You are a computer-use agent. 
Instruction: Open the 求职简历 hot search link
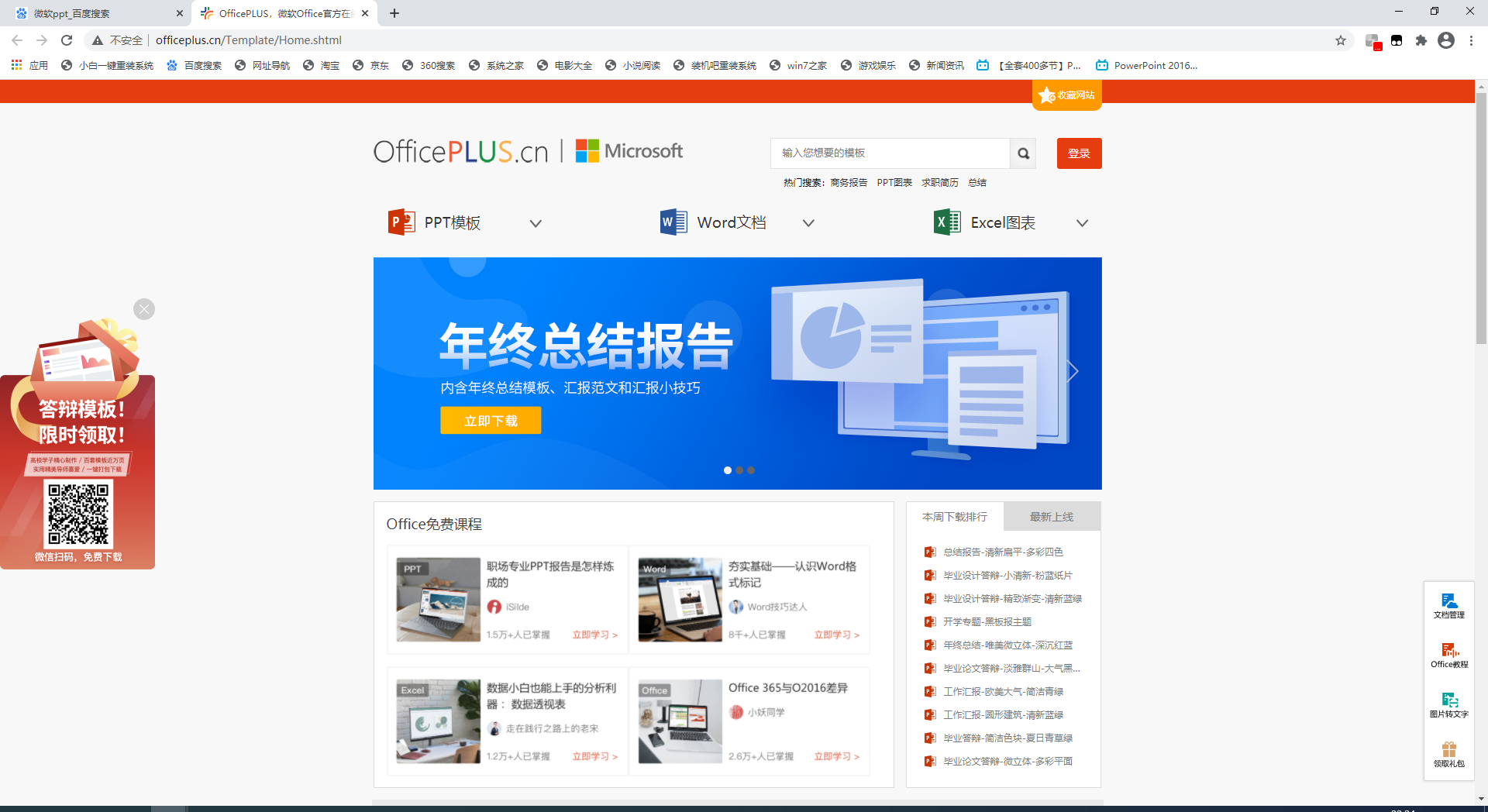[939, 182]
